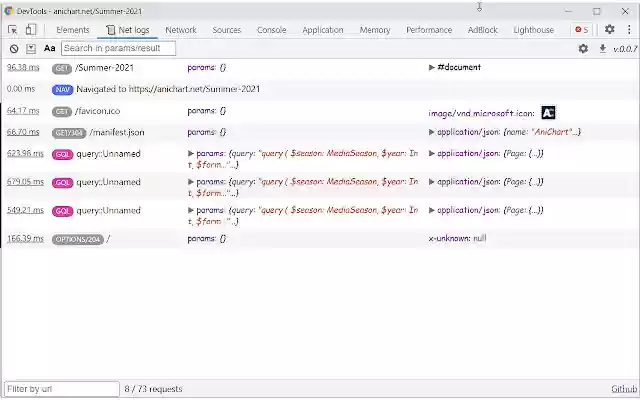Expand params of 679.05 ms query
Viewport: 640px width, 400px height.
click(190, 182)
